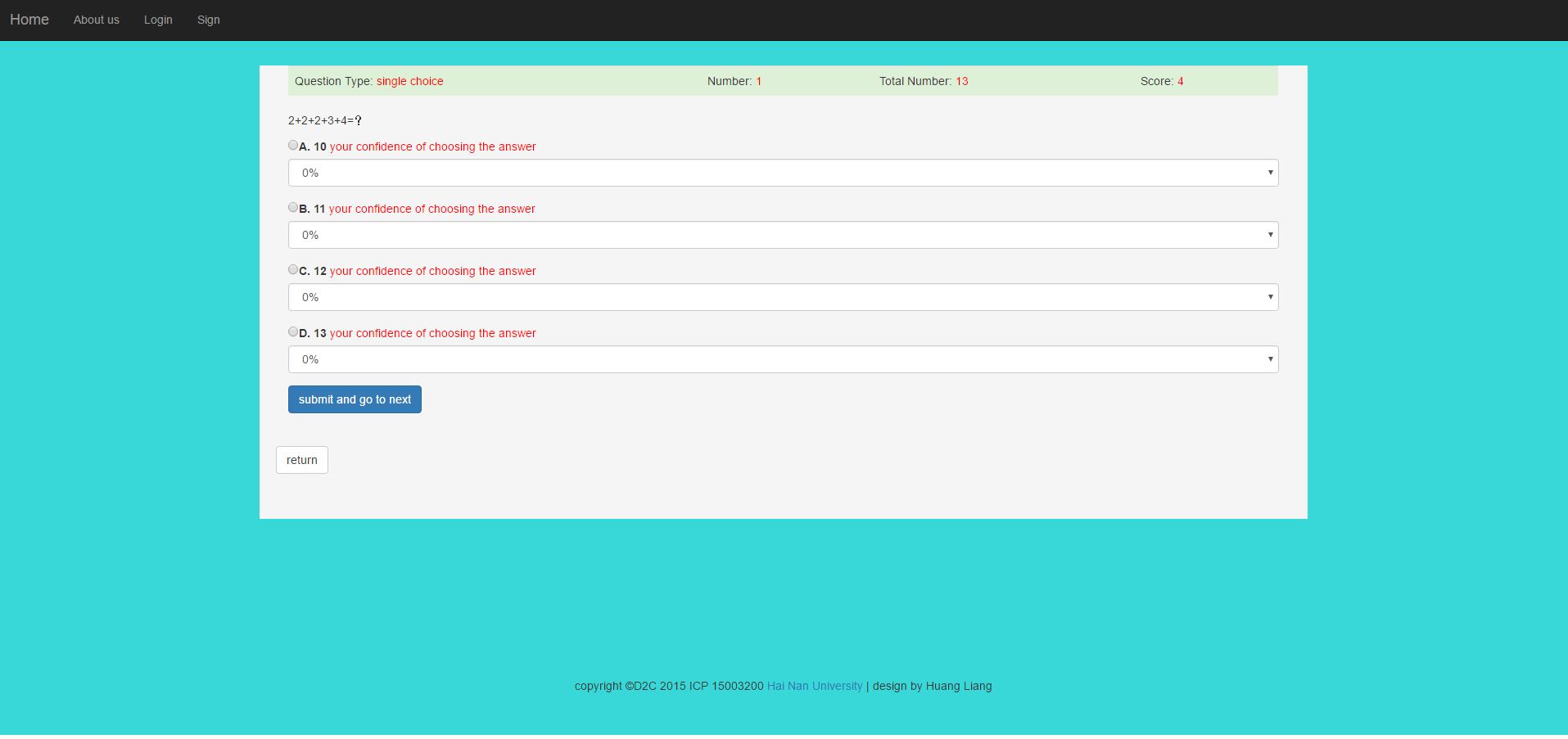Go to Home in the navbar

29,20
